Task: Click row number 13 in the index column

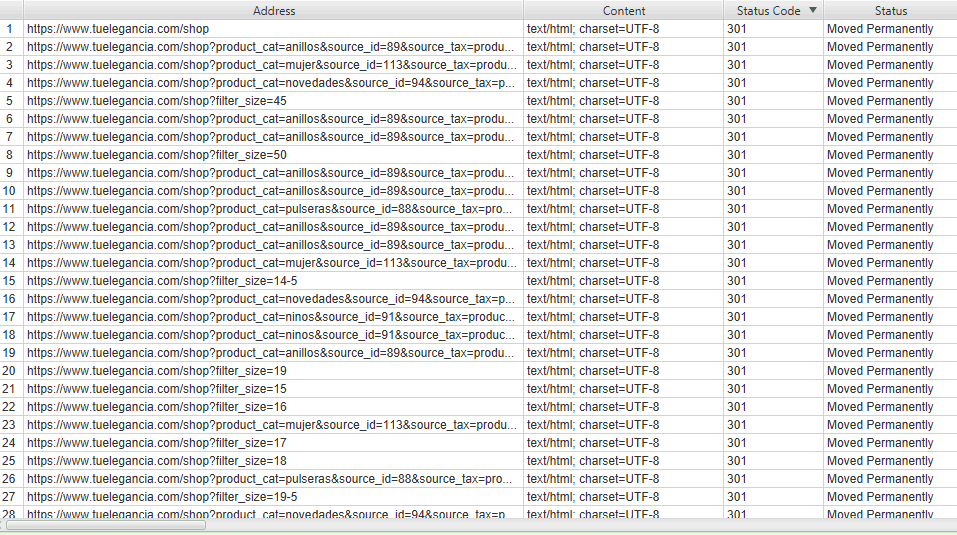Action: [x=9, y=245]
